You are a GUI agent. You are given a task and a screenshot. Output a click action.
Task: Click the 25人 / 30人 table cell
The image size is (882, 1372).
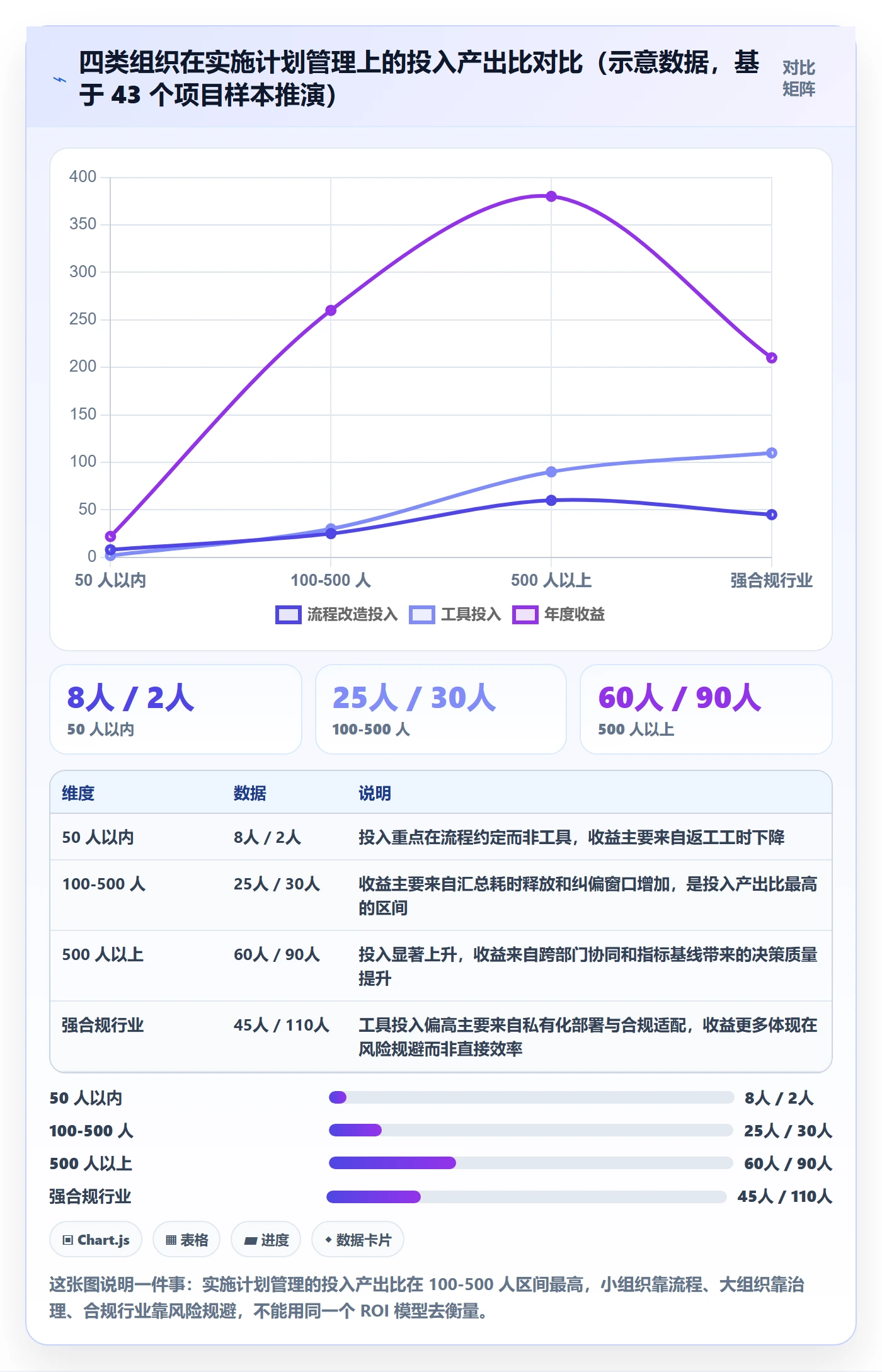(277, 884)
